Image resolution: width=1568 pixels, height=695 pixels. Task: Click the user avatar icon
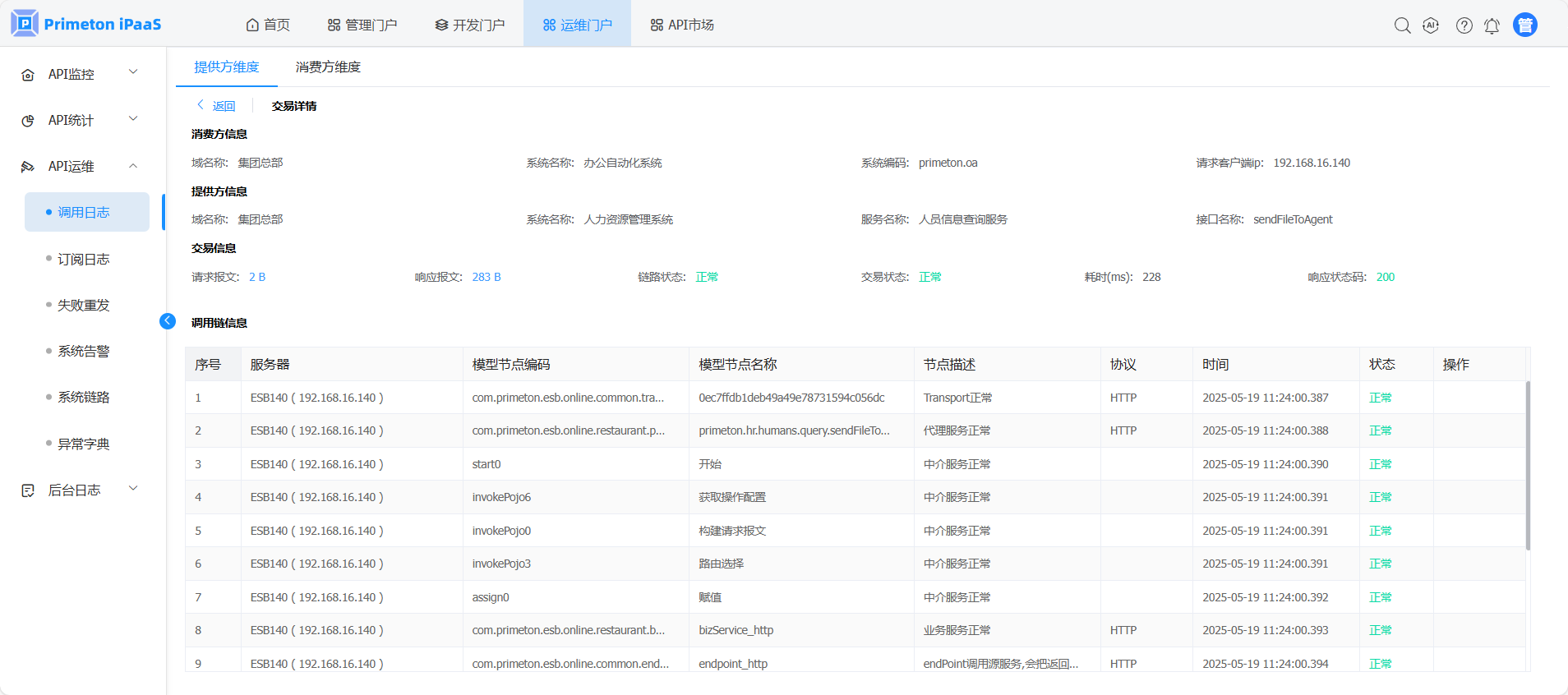tap(1524, 25)
